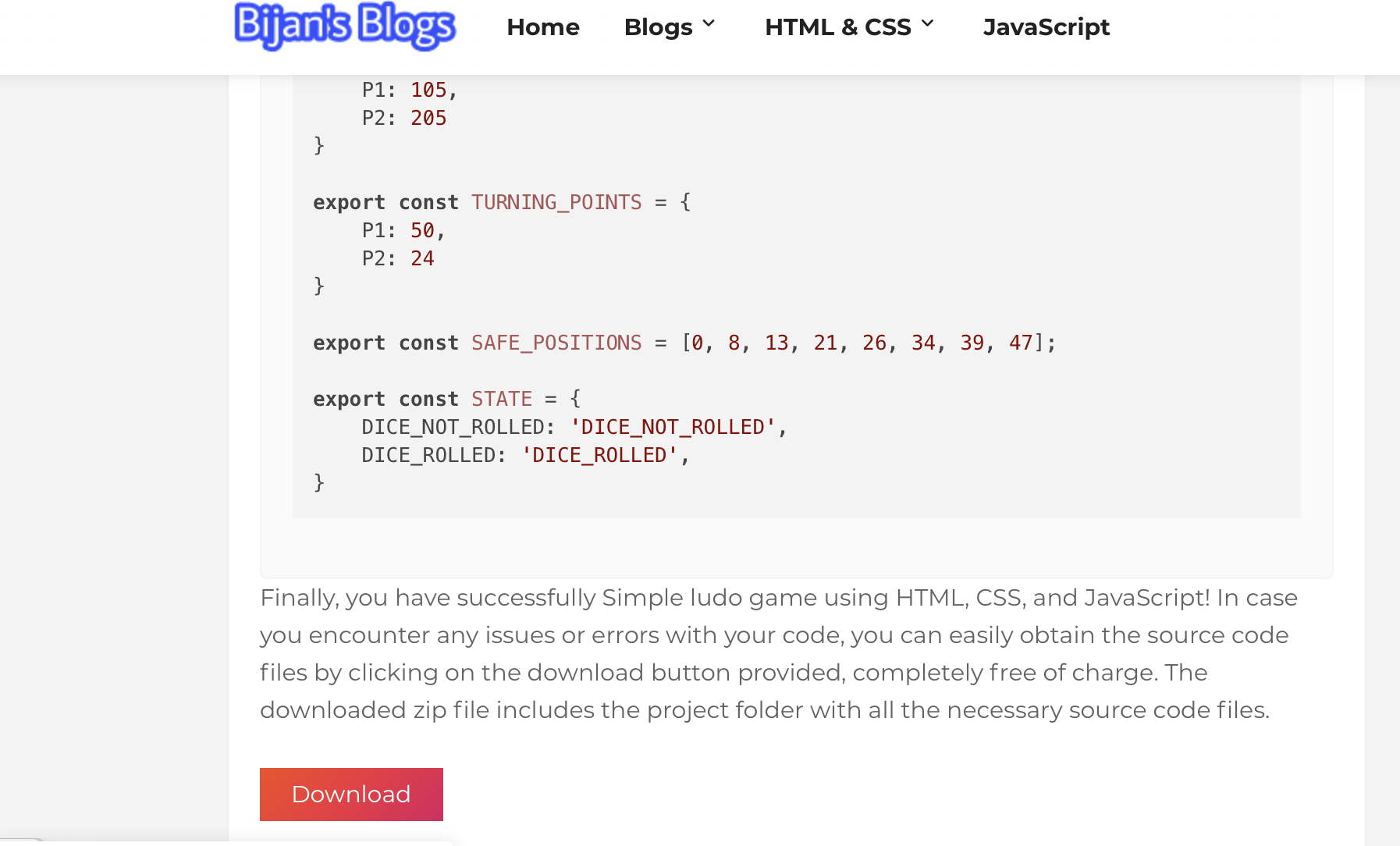Click the STATE constant name in code

coord(501,400)
